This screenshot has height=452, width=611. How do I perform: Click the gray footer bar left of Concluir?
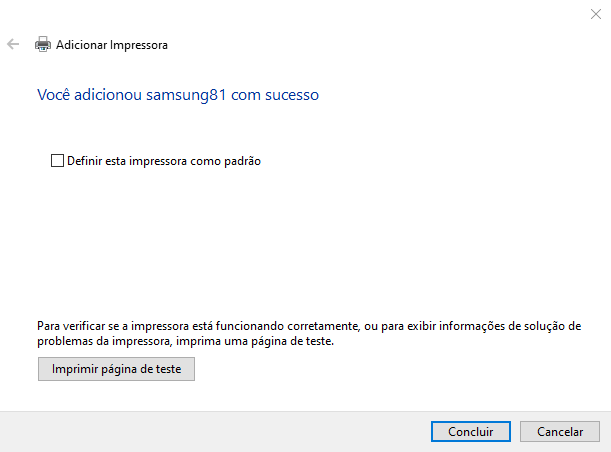coord(200,432)
